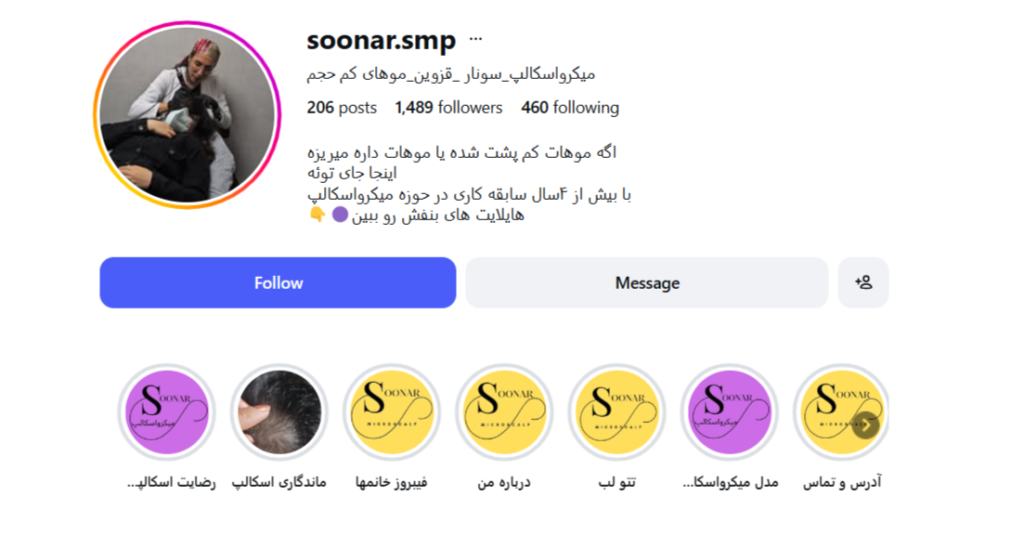
Task: Open the آدرس و تماس highlight circle
Action: coord(841,412)
